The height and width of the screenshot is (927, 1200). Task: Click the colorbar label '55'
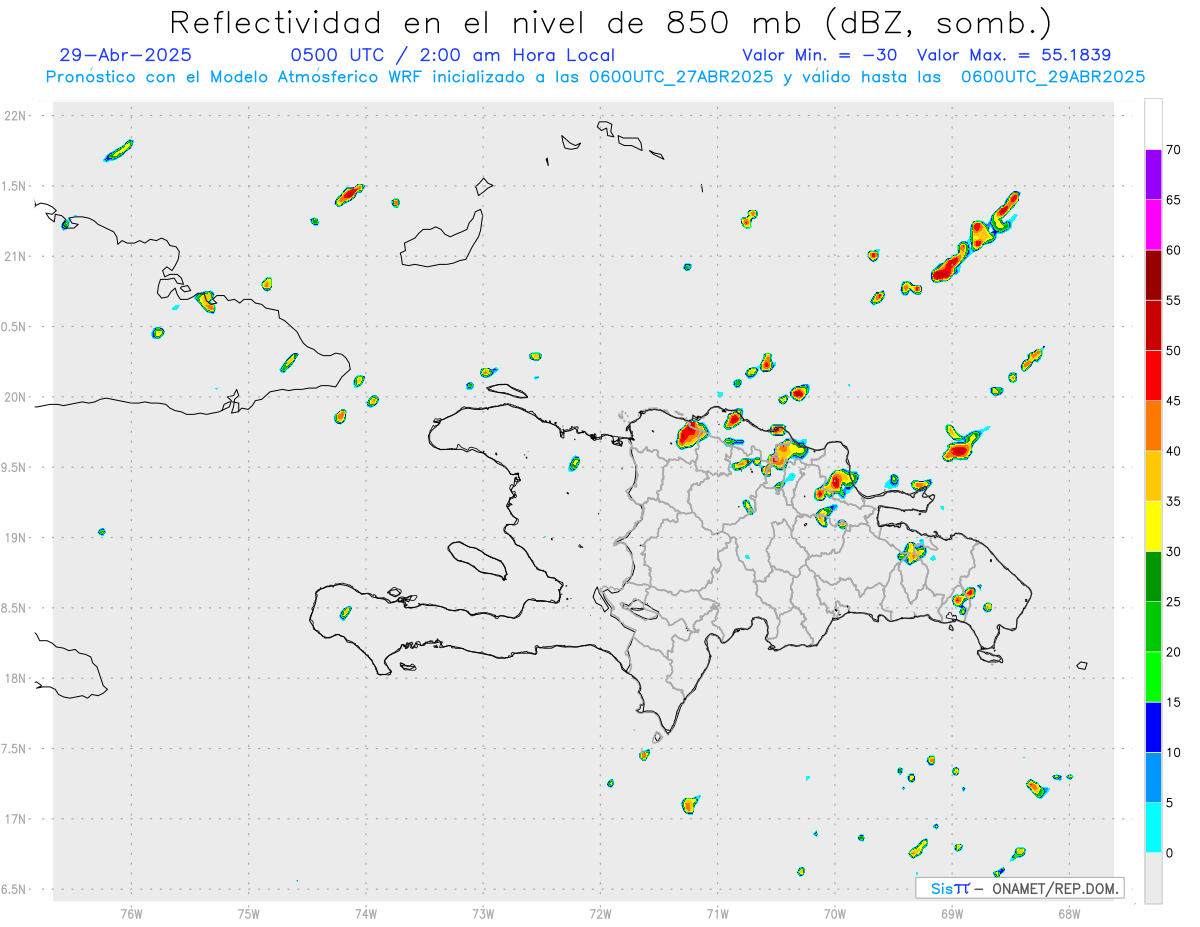pos(1173,300)
